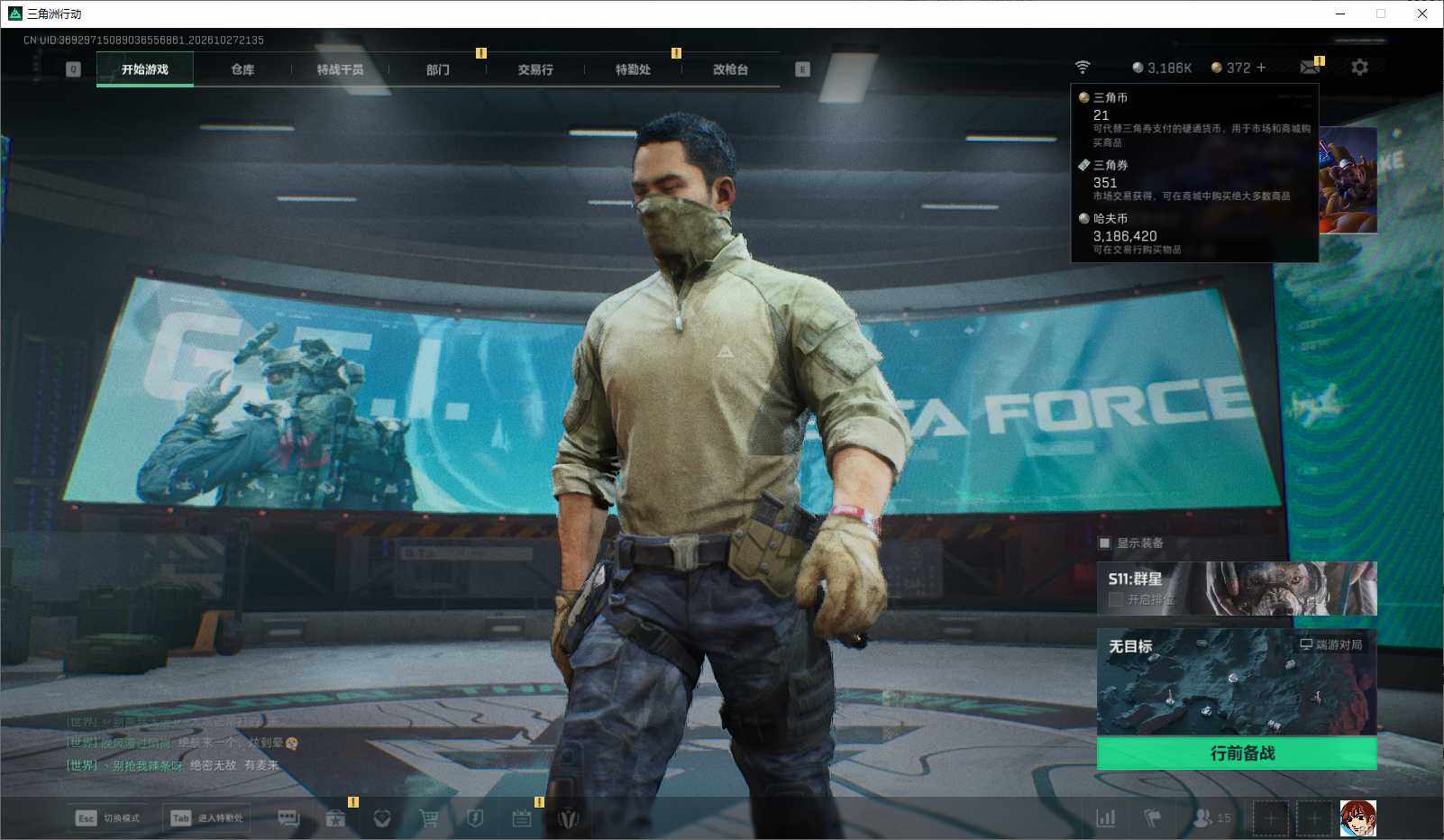Click the E key next-tab indicator
Screen dimensions: 1444x840
(x=802, y=69)
